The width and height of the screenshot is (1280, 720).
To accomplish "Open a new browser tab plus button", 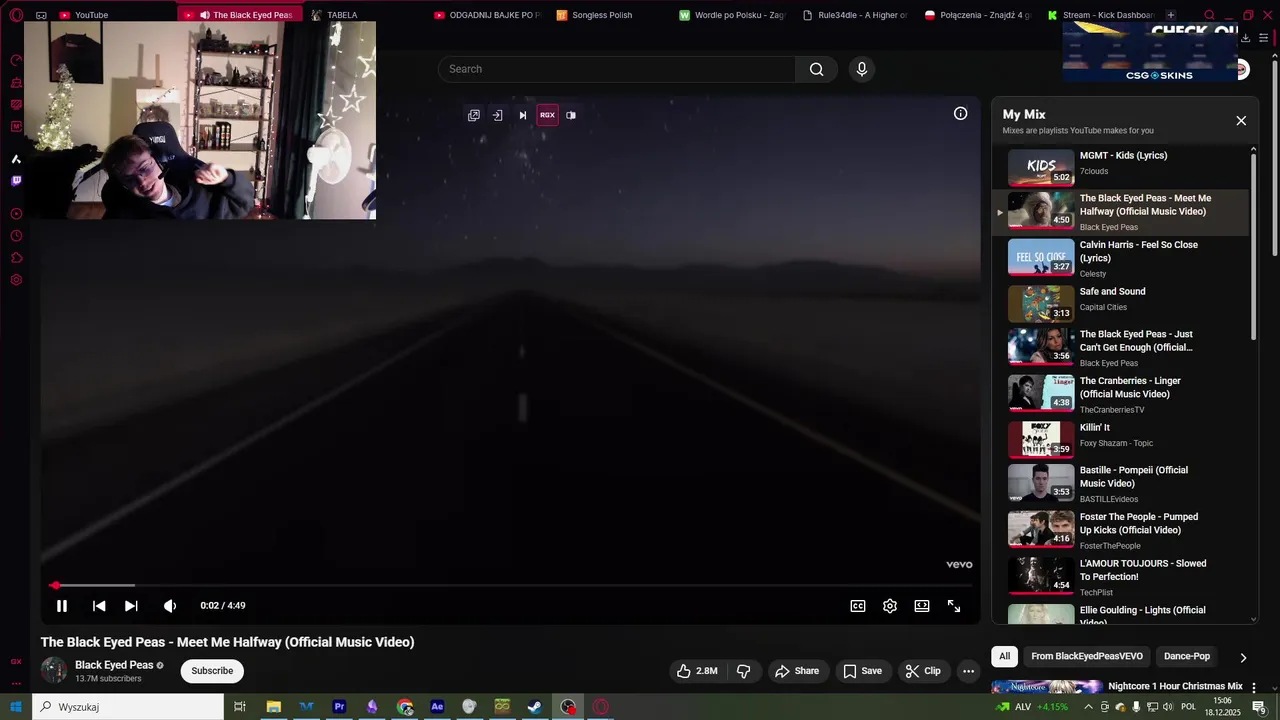I will click(1171, 15).
